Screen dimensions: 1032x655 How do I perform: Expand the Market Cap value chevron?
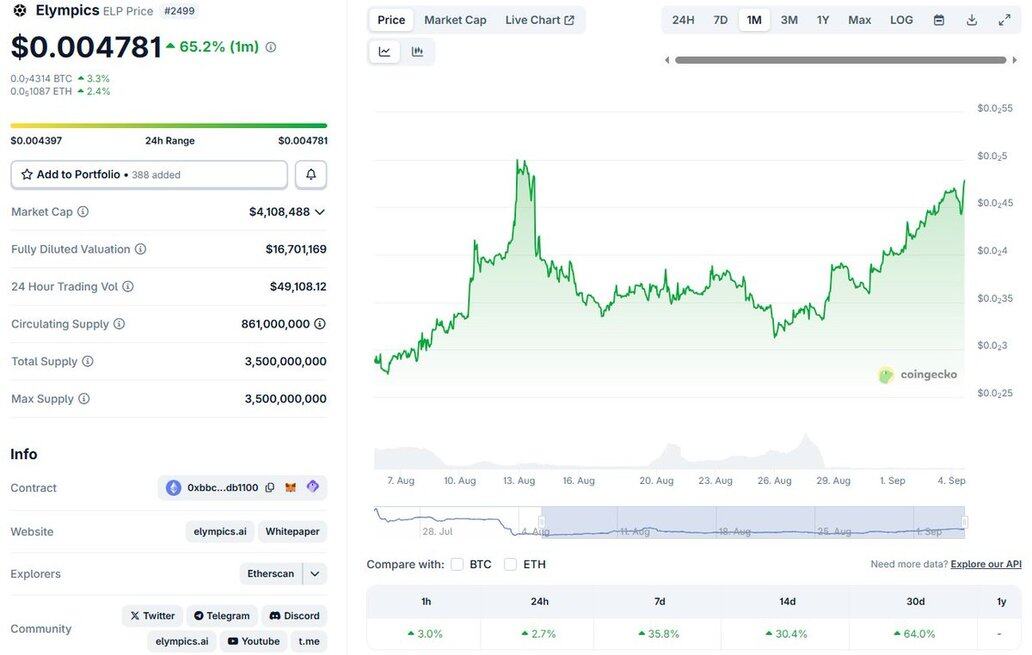(x=320, y=212)
